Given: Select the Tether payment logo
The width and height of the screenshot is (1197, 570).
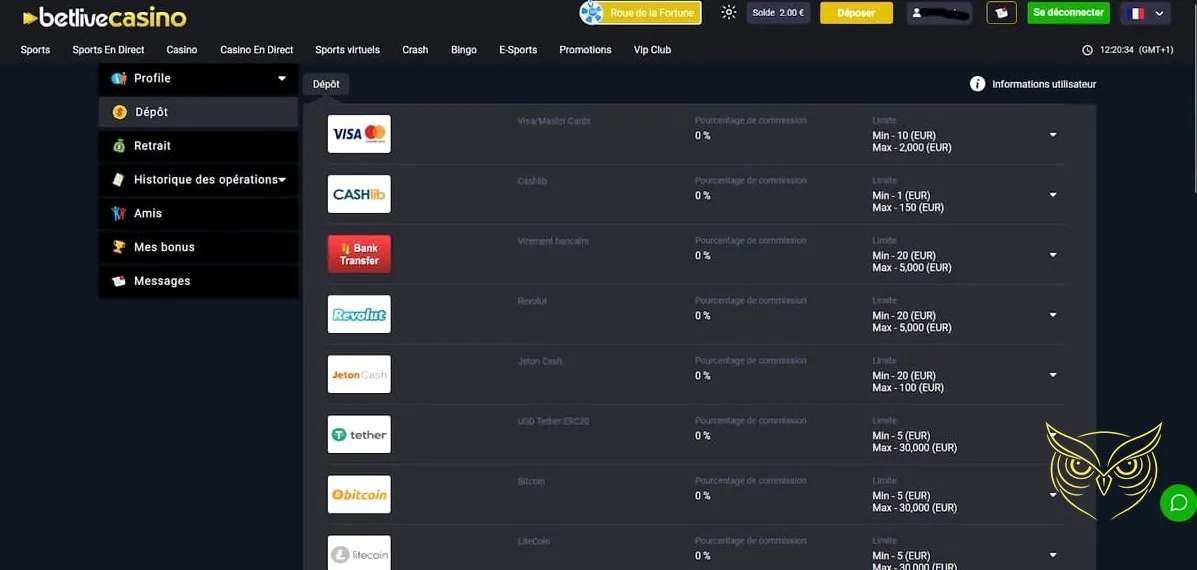Looking at the screenshot, I should point(359,435).
